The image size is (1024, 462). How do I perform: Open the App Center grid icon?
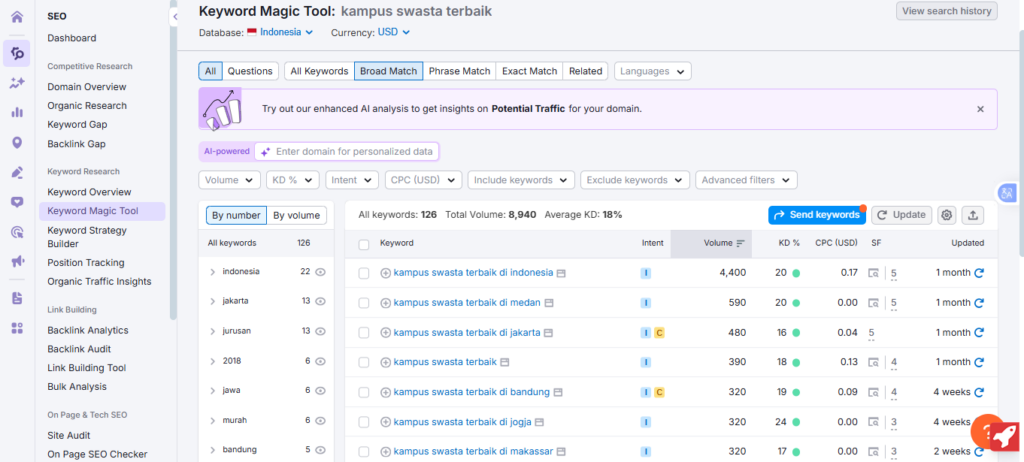coord(16,328)
